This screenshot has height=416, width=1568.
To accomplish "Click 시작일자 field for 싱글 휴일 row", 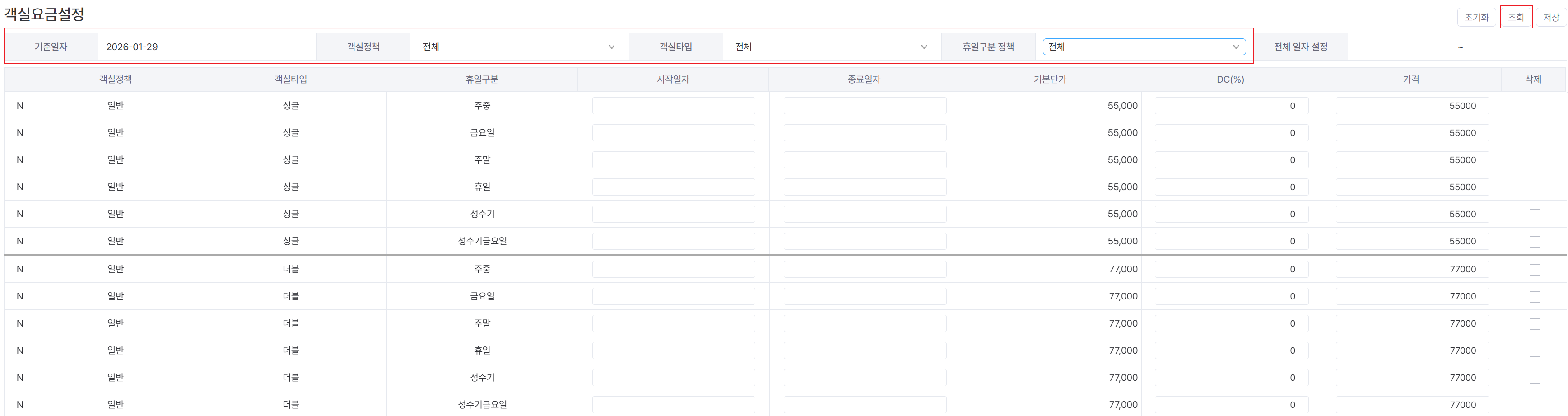I will [x=673, y=187].
